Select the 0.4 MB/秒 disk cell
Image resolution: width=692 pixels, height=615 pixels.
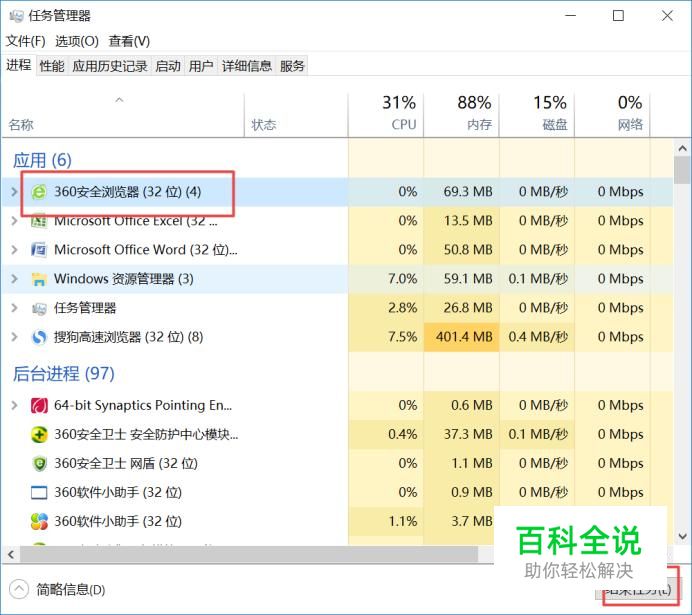(537, 337)
